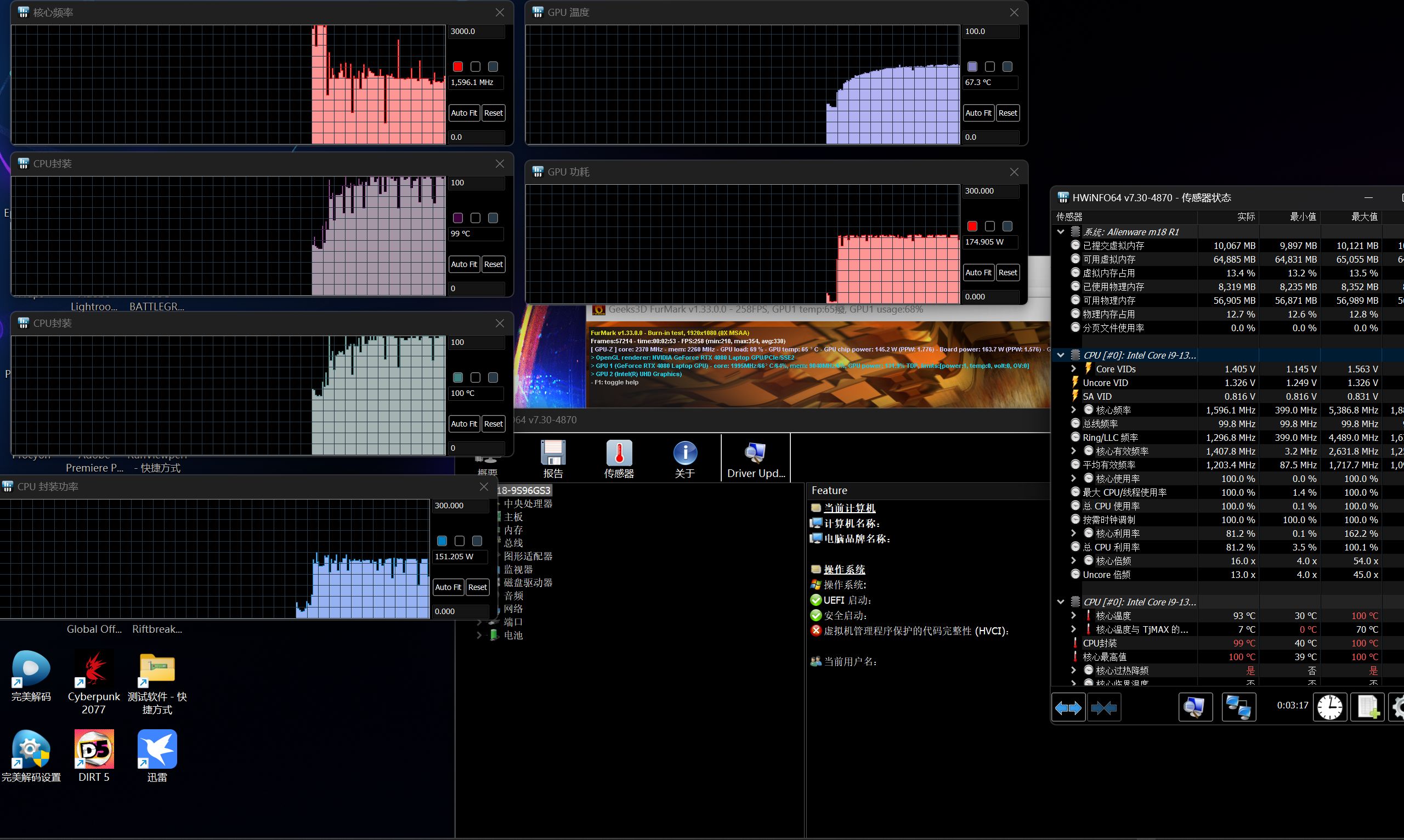Screen dimensions: 1404x840
Task: Open the network remote monitors icon
Action: [1239, 707]
